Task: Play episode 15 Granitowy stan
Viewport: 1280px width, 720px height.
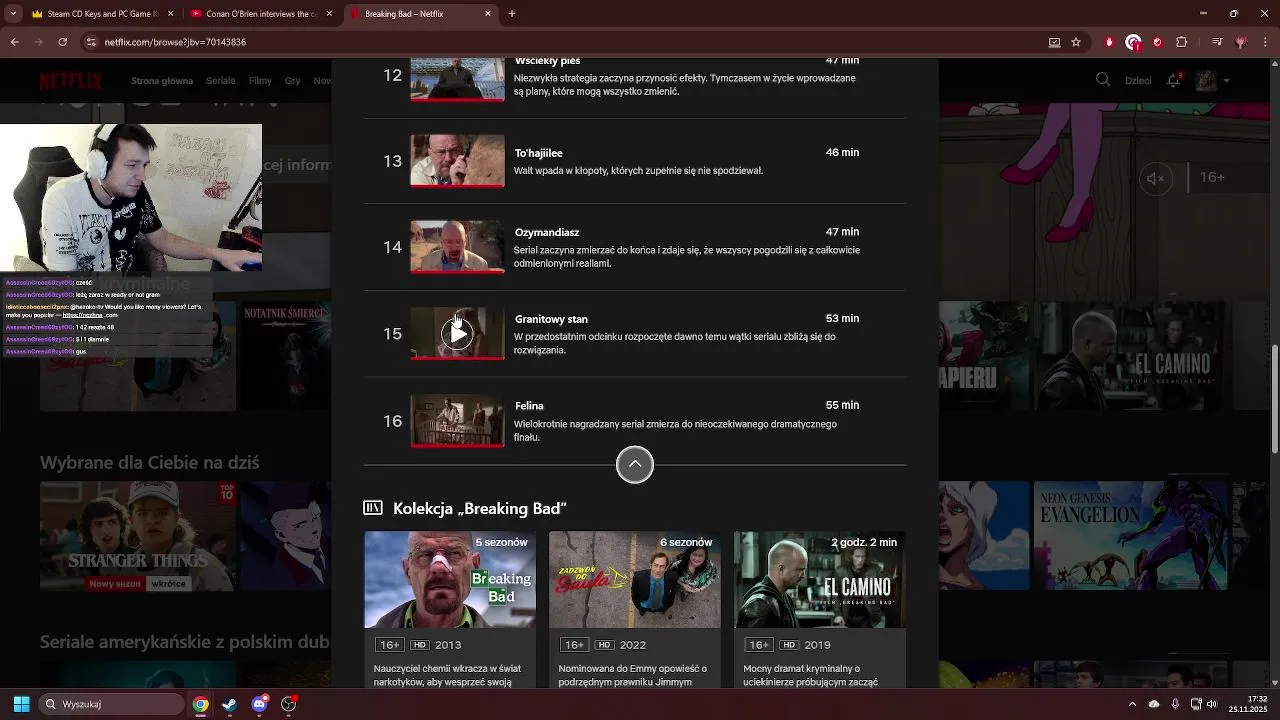Action: (457, 334)
